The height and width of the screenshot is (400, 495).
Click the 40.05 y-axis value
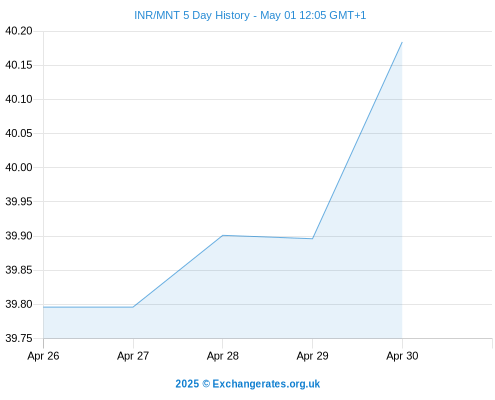[19, 133]
